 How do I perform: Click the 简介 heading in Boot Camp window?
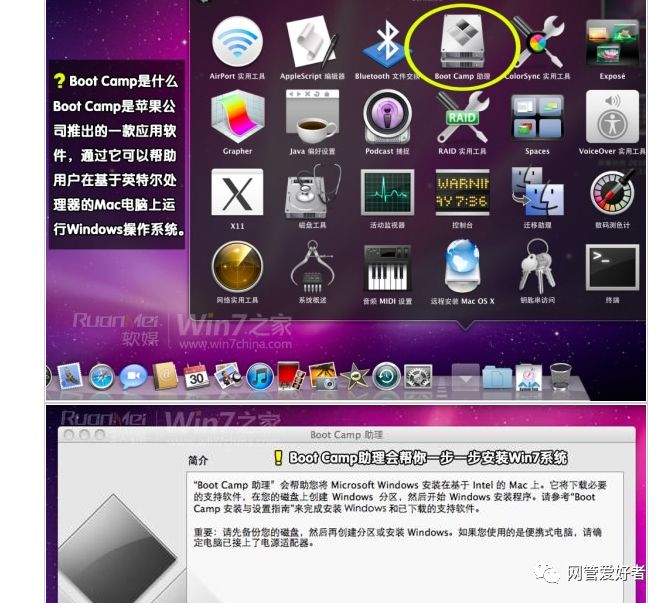[x=198, y=460]
